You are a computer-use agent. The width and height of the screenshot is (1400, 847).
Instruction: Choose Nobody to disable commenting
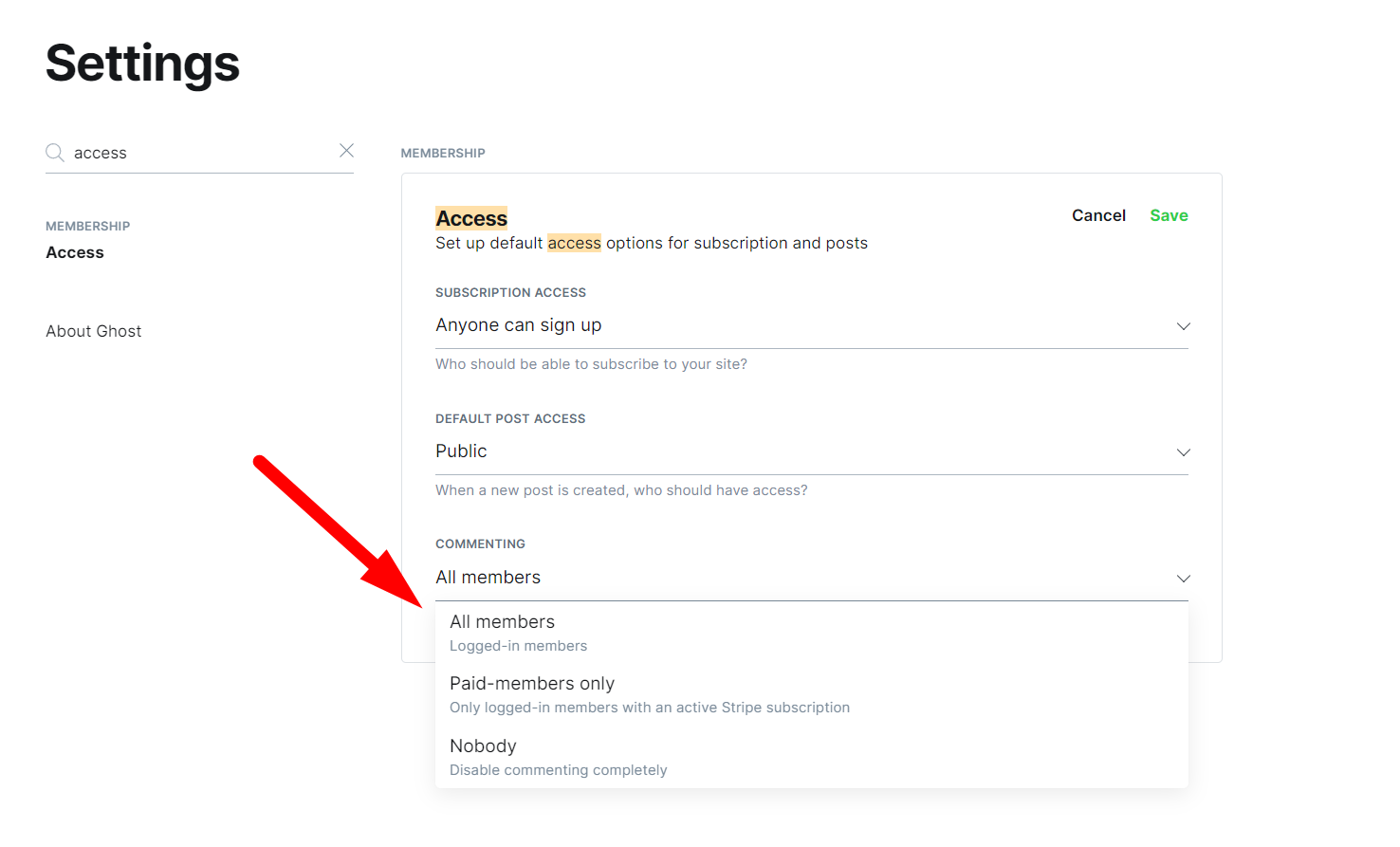tap(812, 757)
